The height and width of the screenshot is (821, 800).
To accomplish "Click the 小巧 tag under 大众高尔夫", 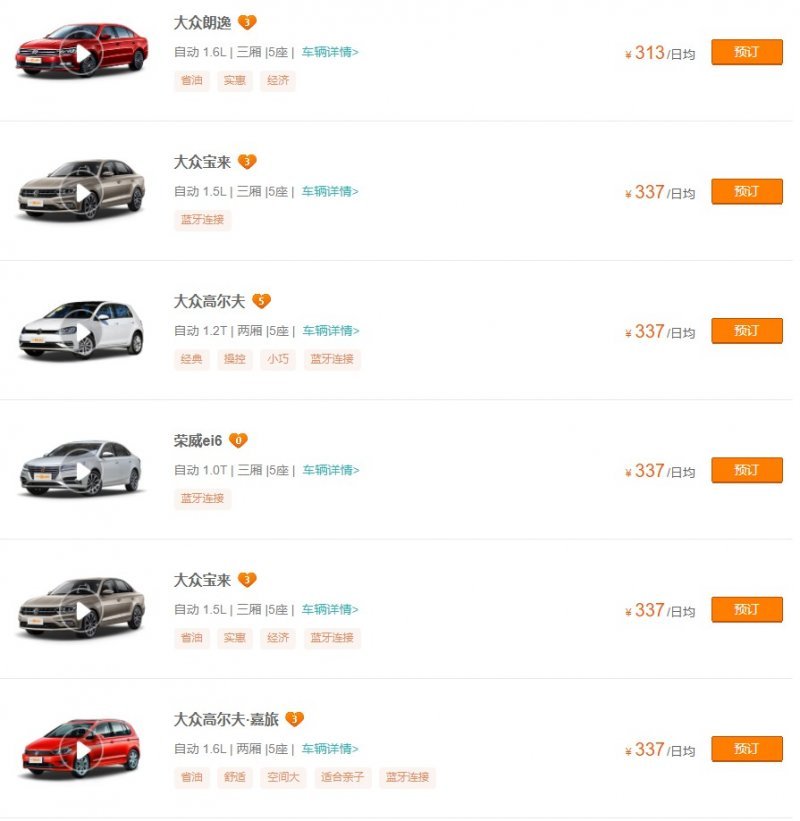I will click(x=278, y=359).
